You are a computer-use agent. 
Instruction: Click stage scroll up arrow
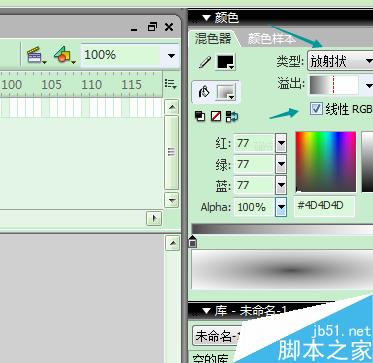coord(172,243)
